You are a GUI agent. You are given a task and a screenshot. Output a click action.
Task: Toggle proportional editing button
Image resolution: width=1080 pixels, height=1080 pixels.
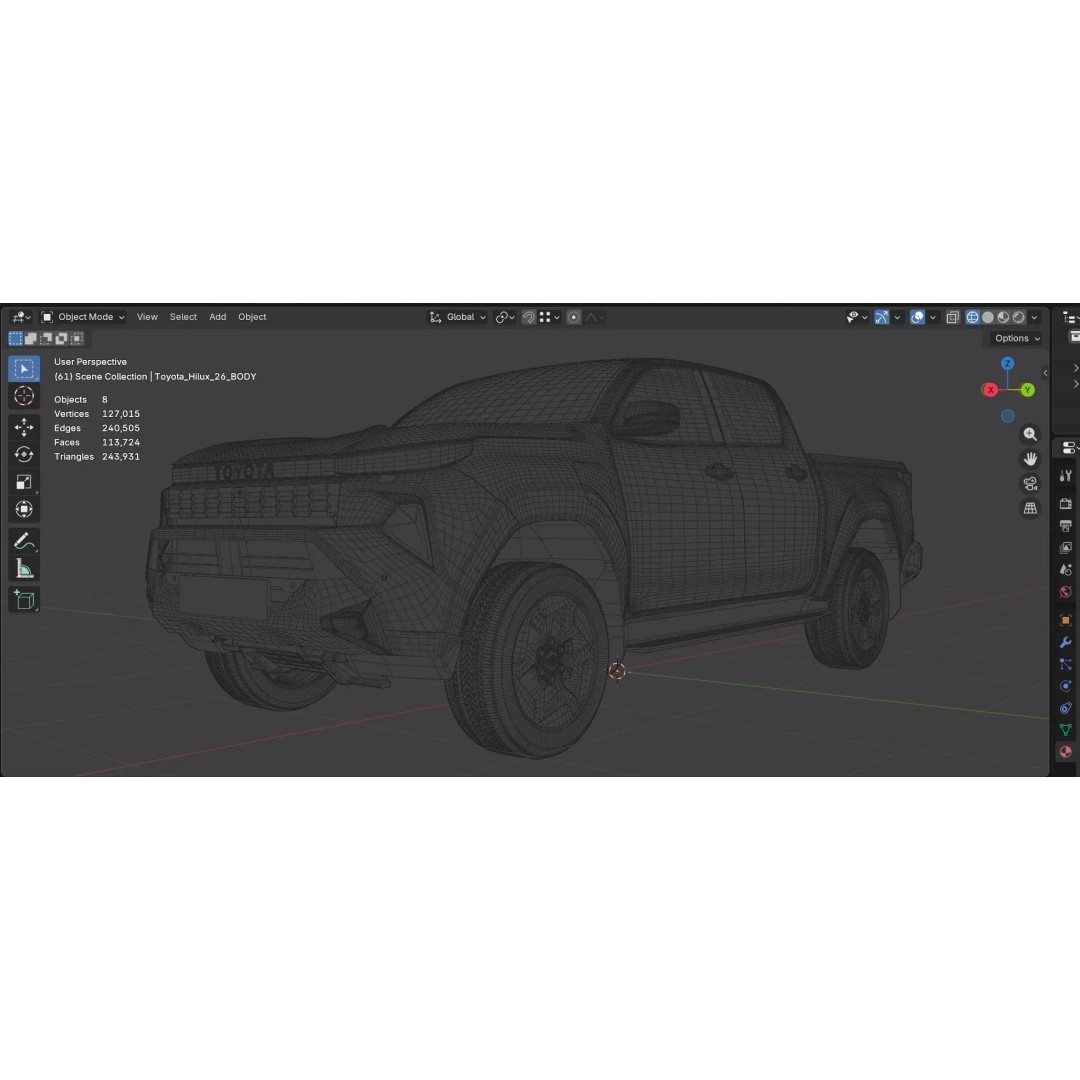click(574, 318)
